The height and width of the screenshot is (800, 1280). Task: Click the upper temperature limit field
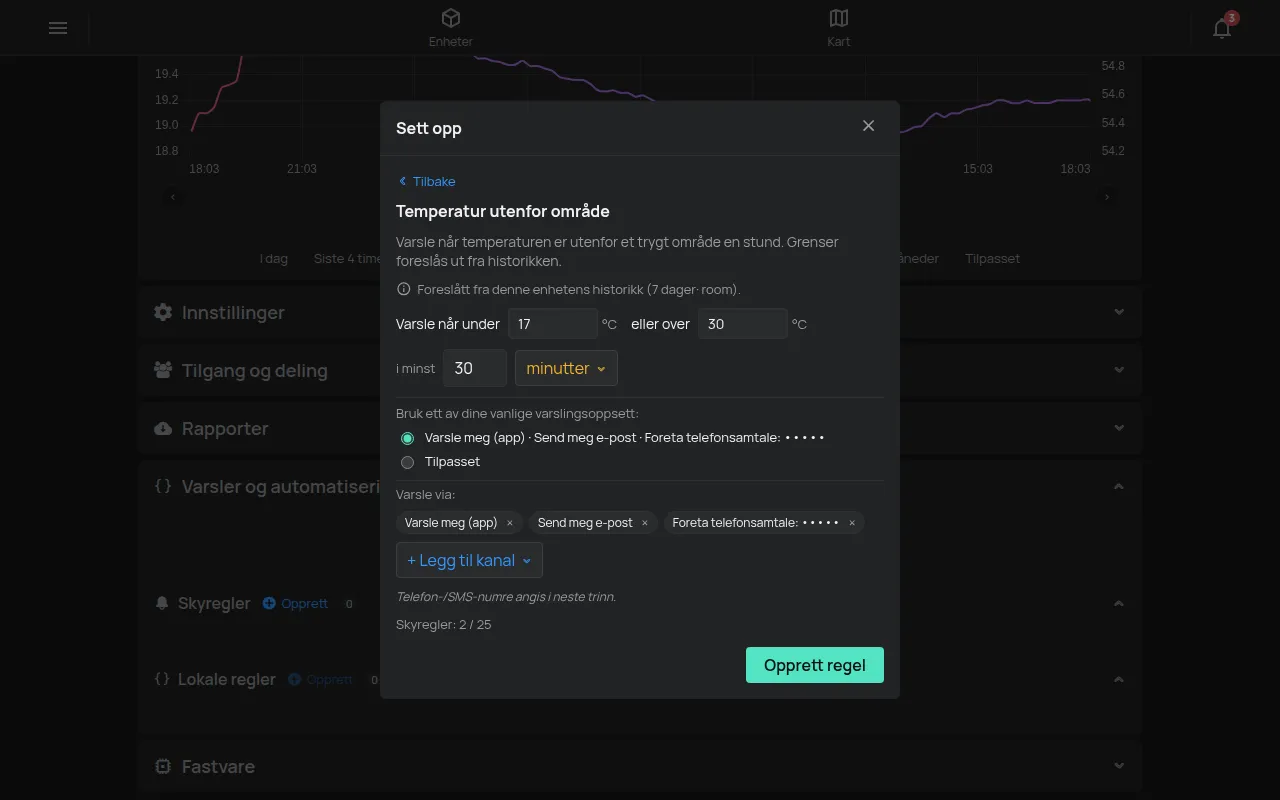(x=743, y=324)
